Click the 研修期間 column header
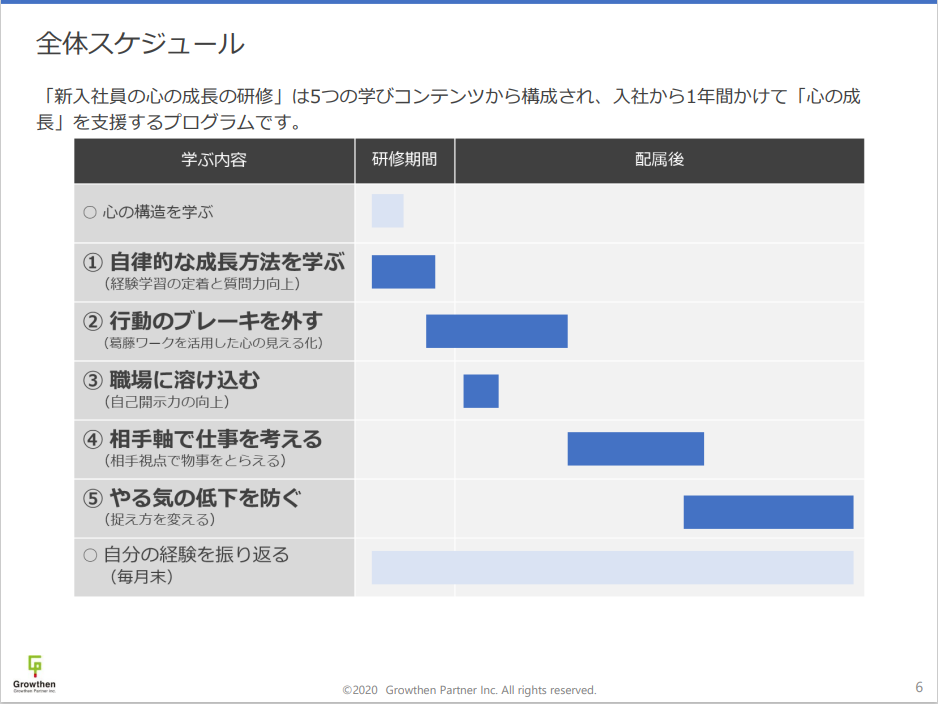The image size is (938, 704). (x=404, y=160)
